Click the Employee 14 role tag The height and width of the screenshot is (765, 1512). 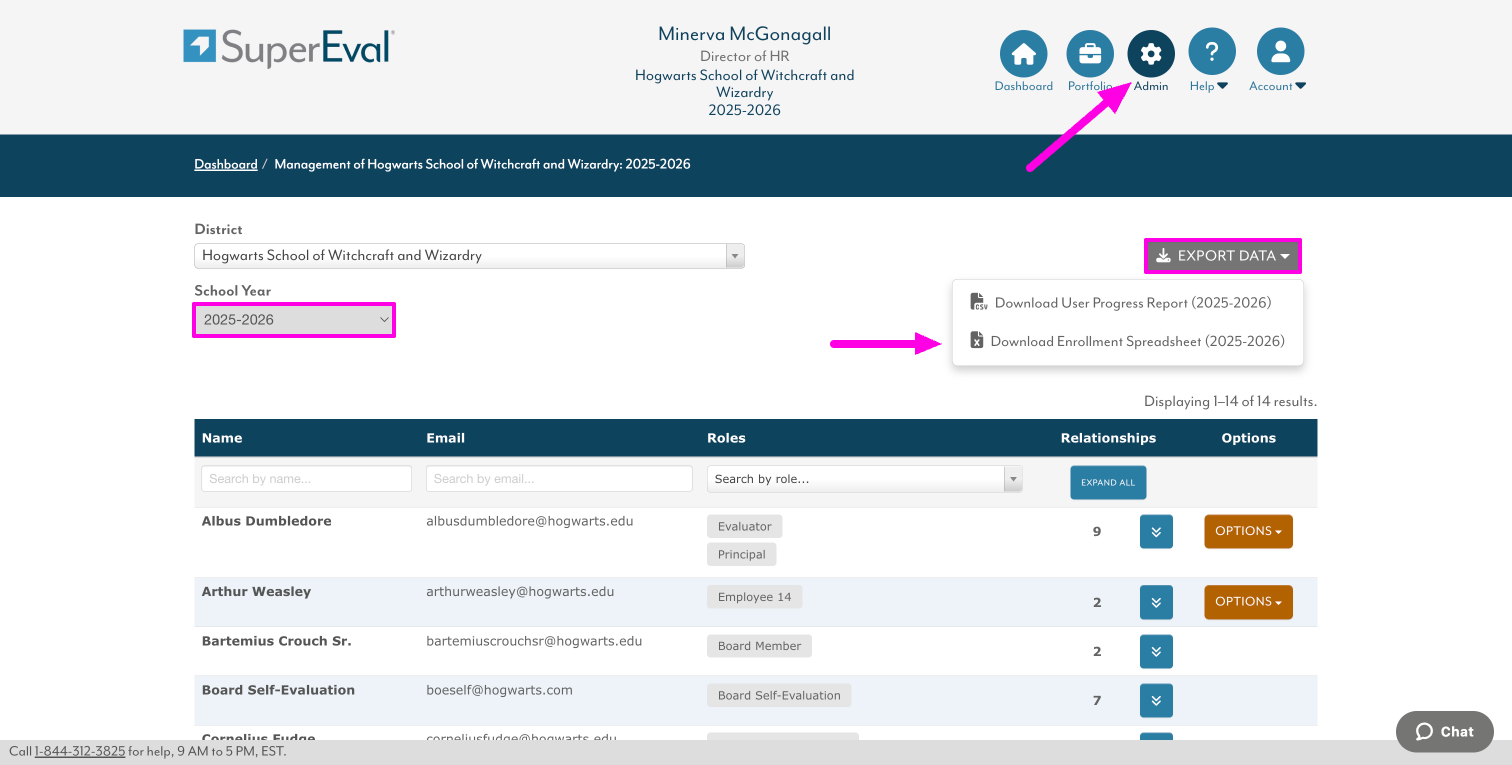(755, 597)
